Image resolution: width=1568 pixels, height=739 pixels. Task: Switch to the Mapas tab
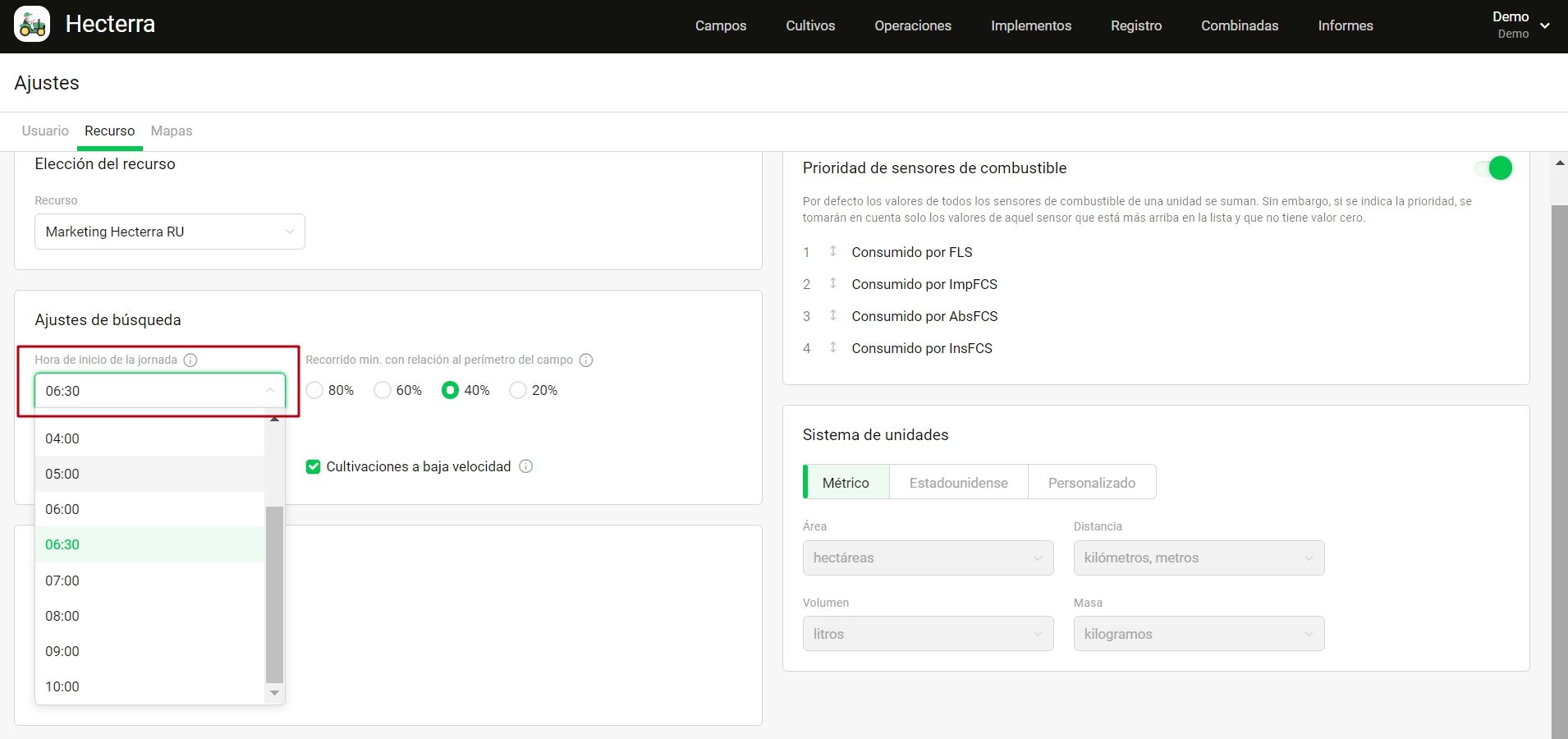coord(172,131)
